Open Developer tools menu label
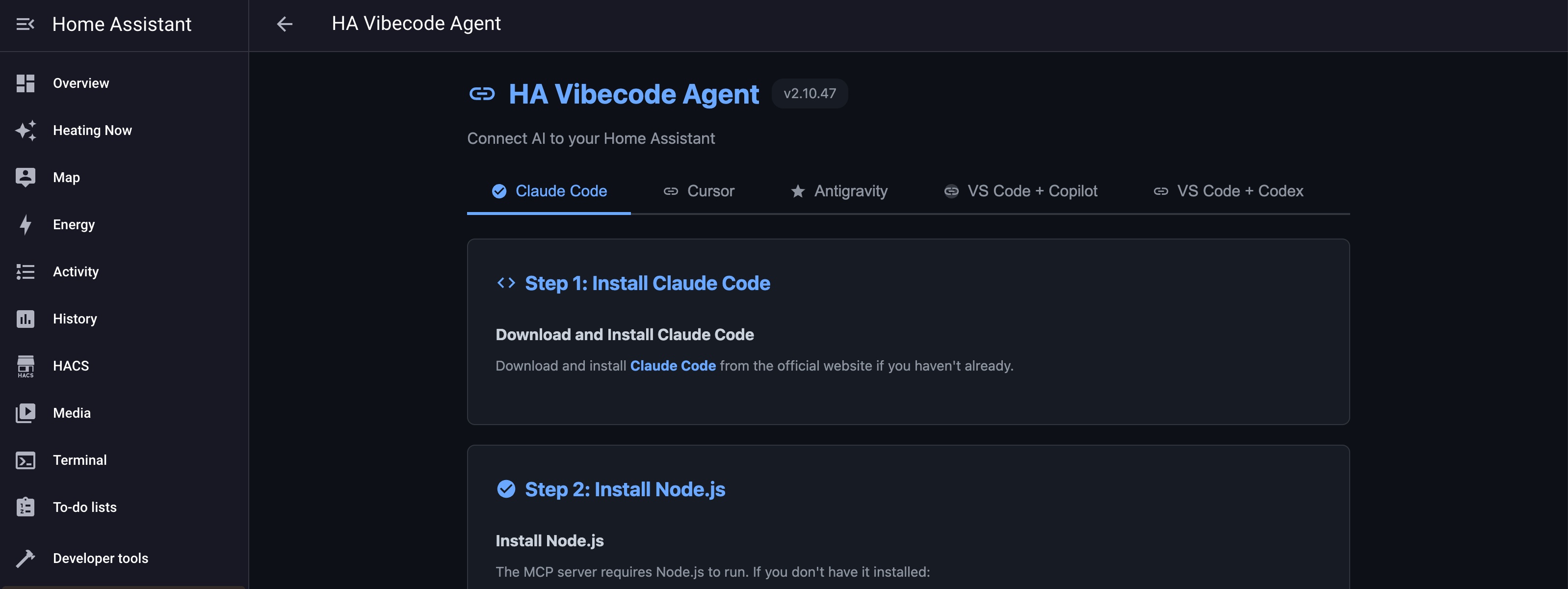The height and width of the screenshot is (589, 1568). 101,559
